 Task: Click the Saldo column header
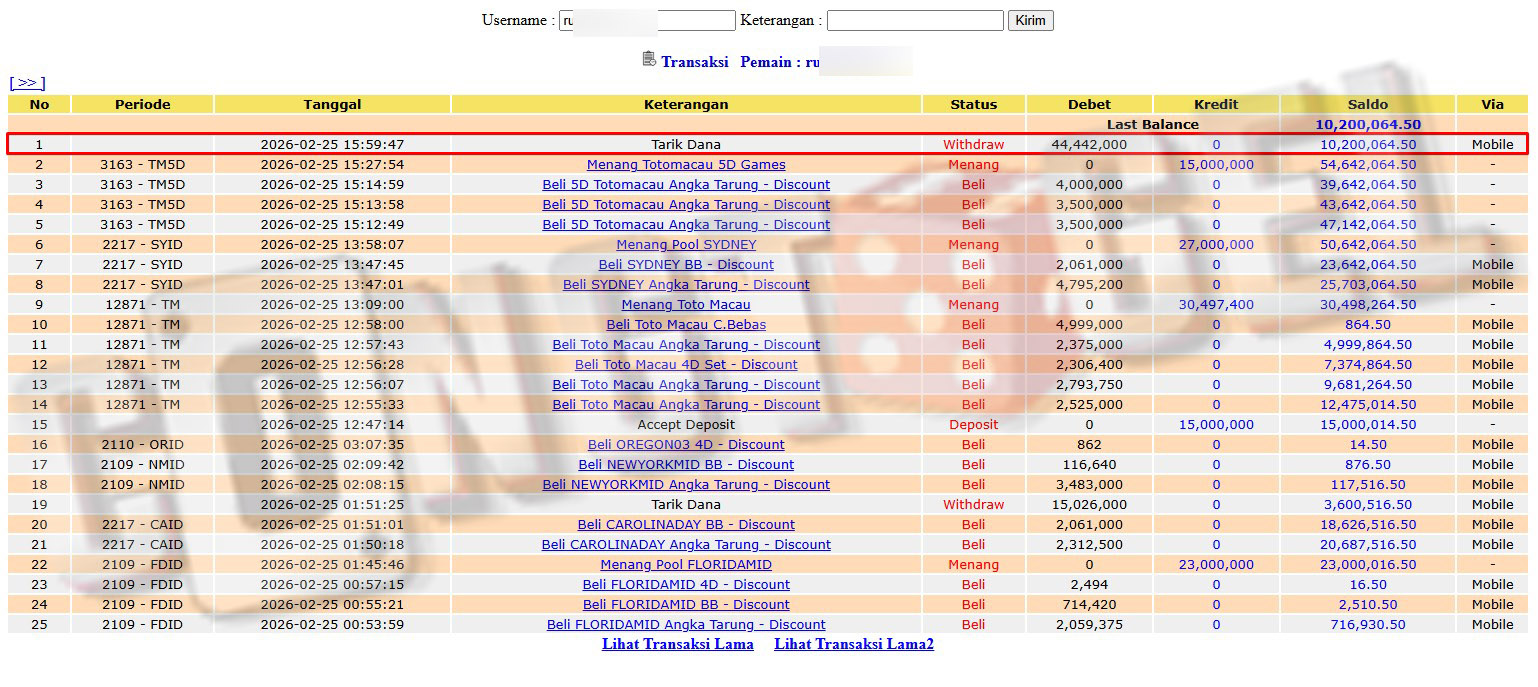click(x=1367, y=104)
